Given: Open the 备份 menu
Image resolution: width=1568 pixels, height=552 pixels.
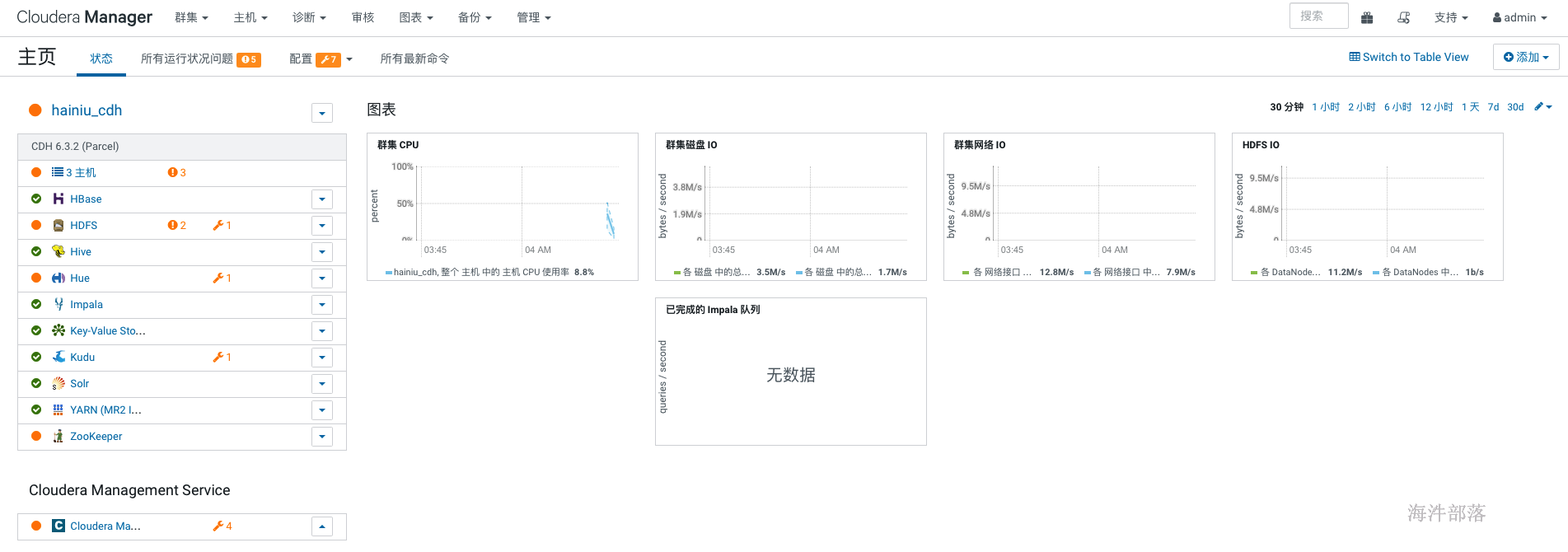Looking at the screenshot, I should point(475,17).
